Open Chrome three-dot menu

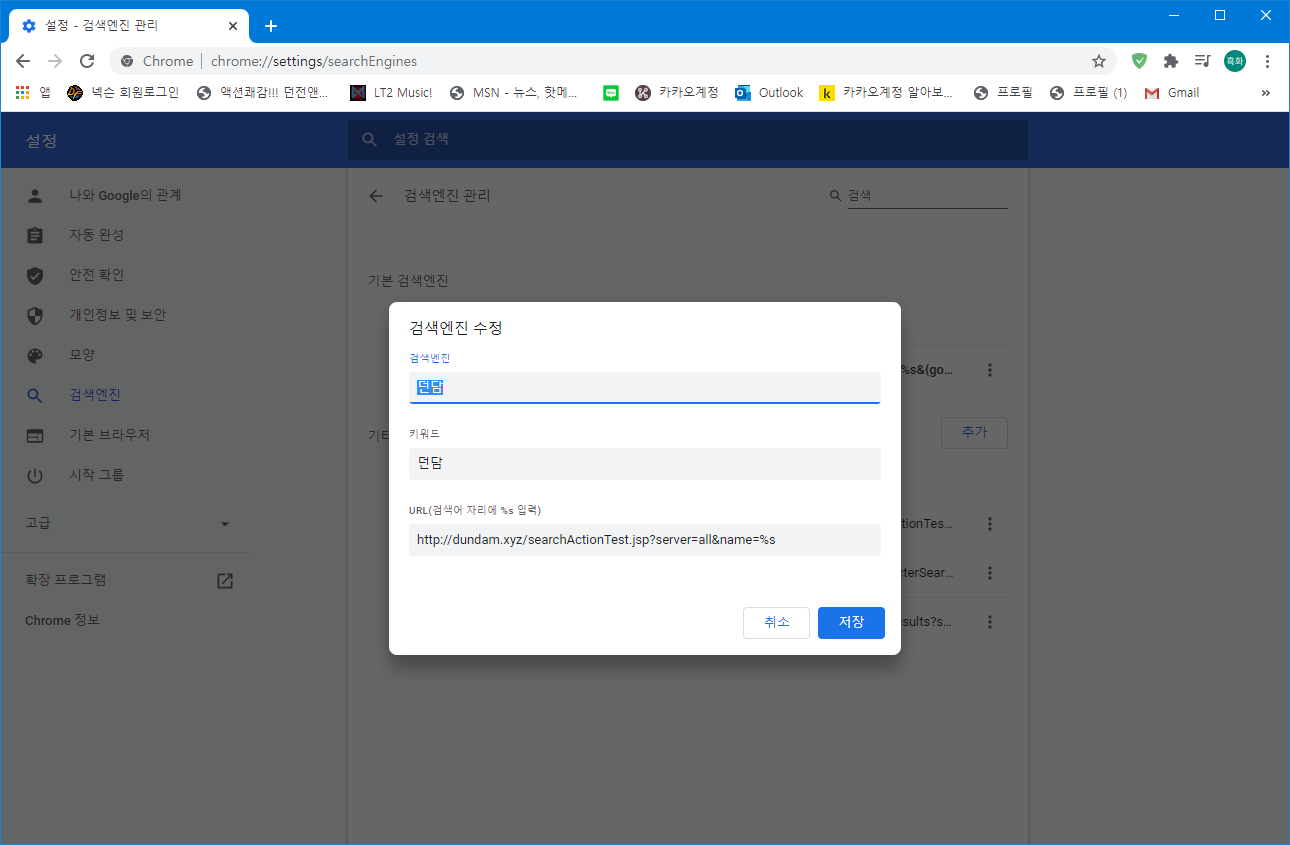point(1267,61)
